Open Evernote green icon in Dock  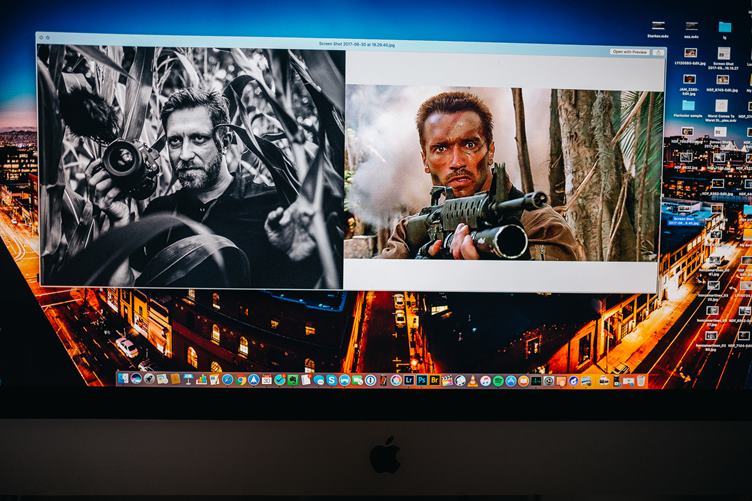pyautogui.click(x=293, y=380)
